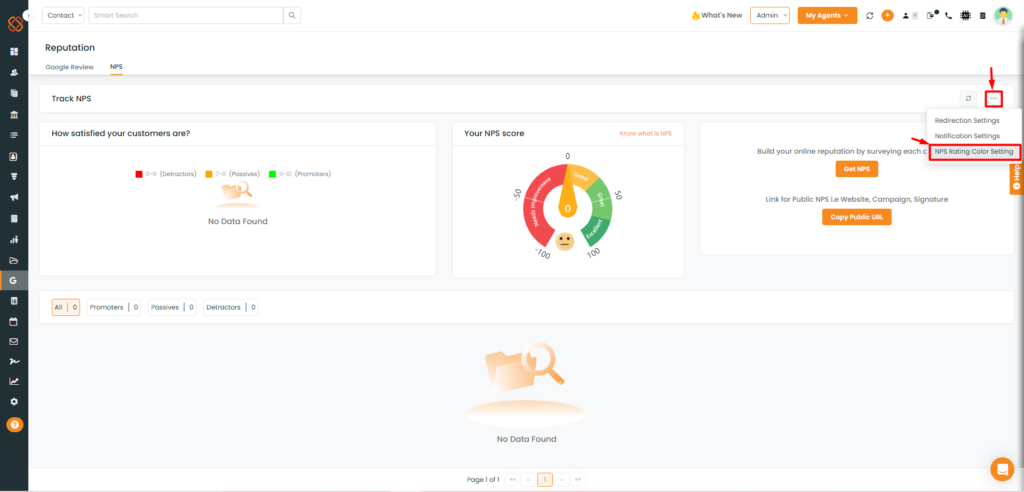
Task: Click the bank building icon in sidebar
Action: click(x=14, y=114)
